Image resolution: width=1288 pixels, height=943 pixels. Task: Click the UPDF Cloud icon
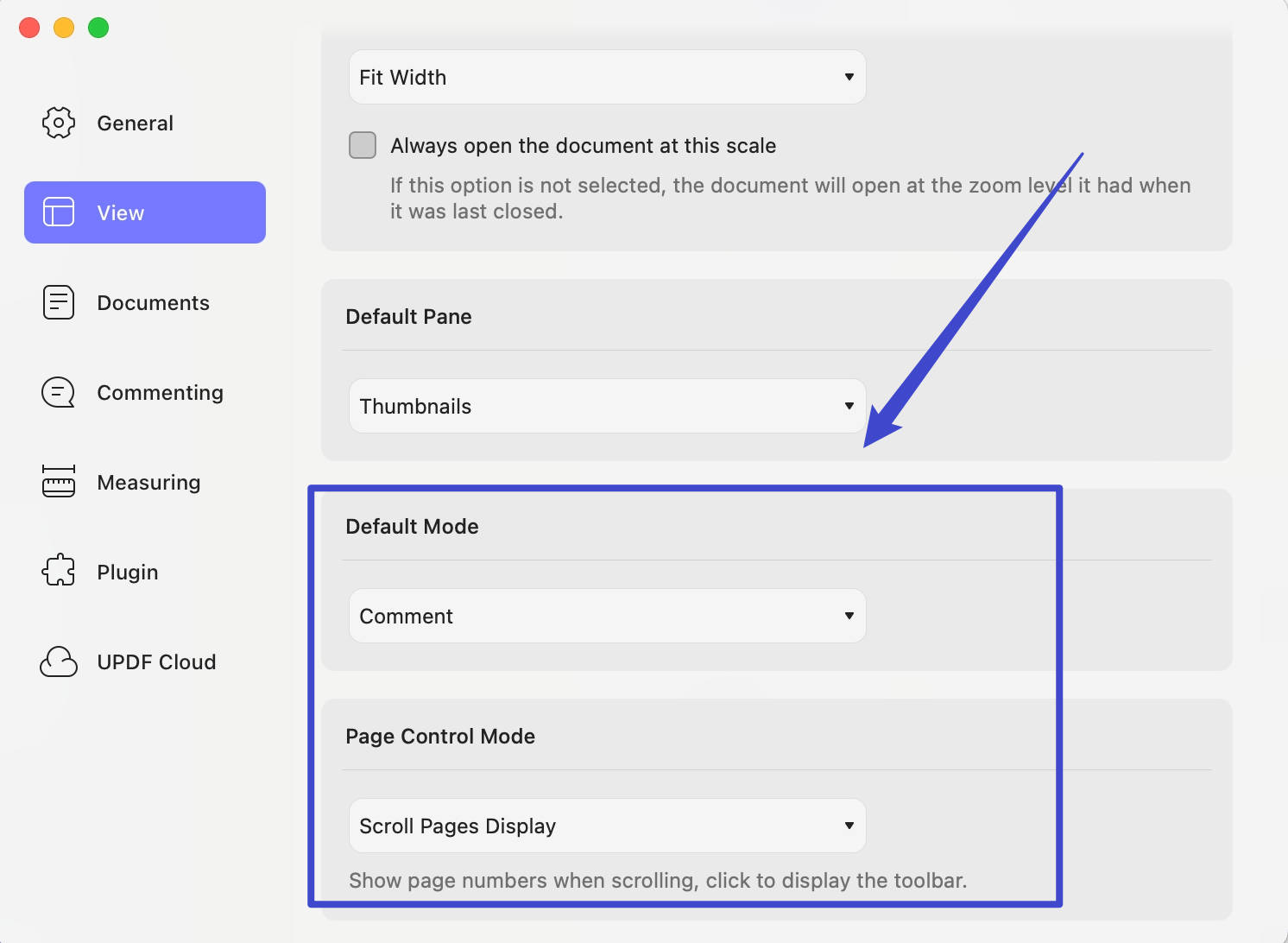click(x=59, y=661)
